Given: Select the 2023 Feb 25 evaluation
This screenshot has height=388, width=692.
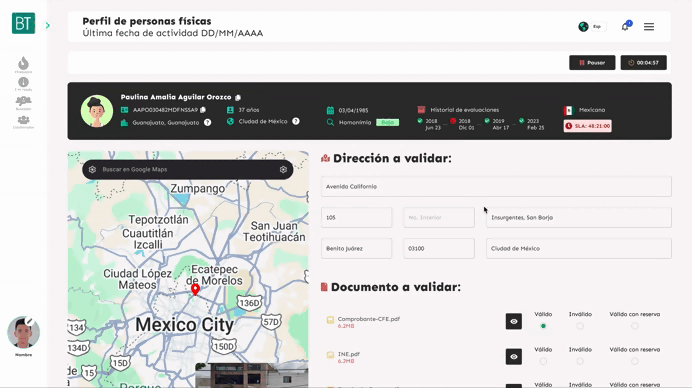Looking at the screenshot, I should pyautogui.click(x=531, y=124).
